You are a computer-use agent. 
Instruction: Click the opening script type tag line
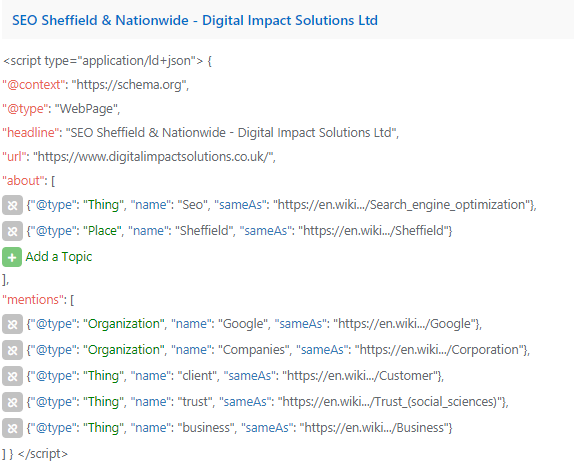coord(107,61)
